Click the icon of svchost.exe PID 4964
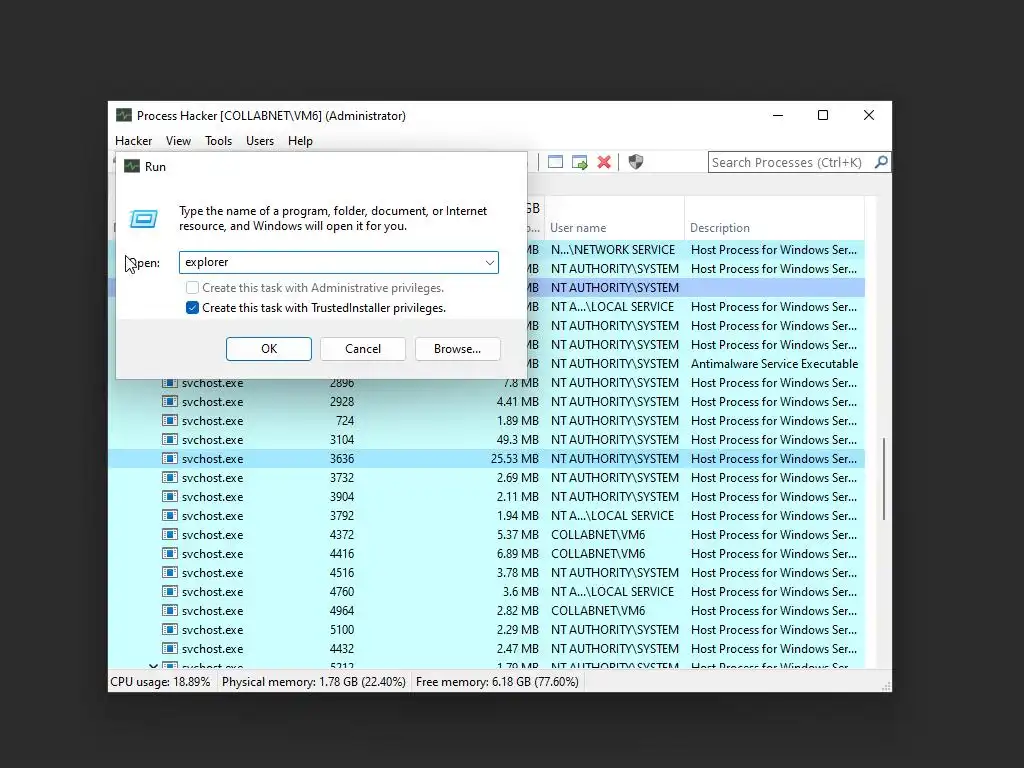 170,611
